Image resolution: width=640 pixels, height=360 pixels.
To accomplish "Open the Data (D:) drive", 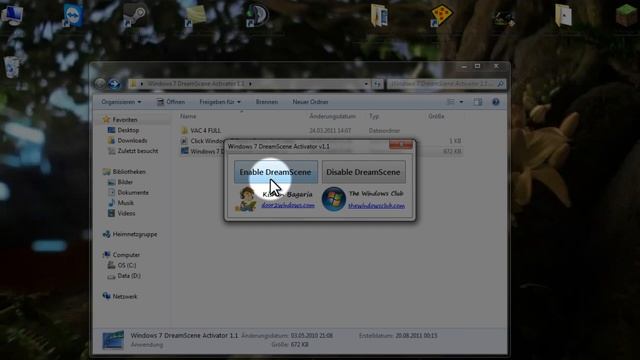I will 129,276.
